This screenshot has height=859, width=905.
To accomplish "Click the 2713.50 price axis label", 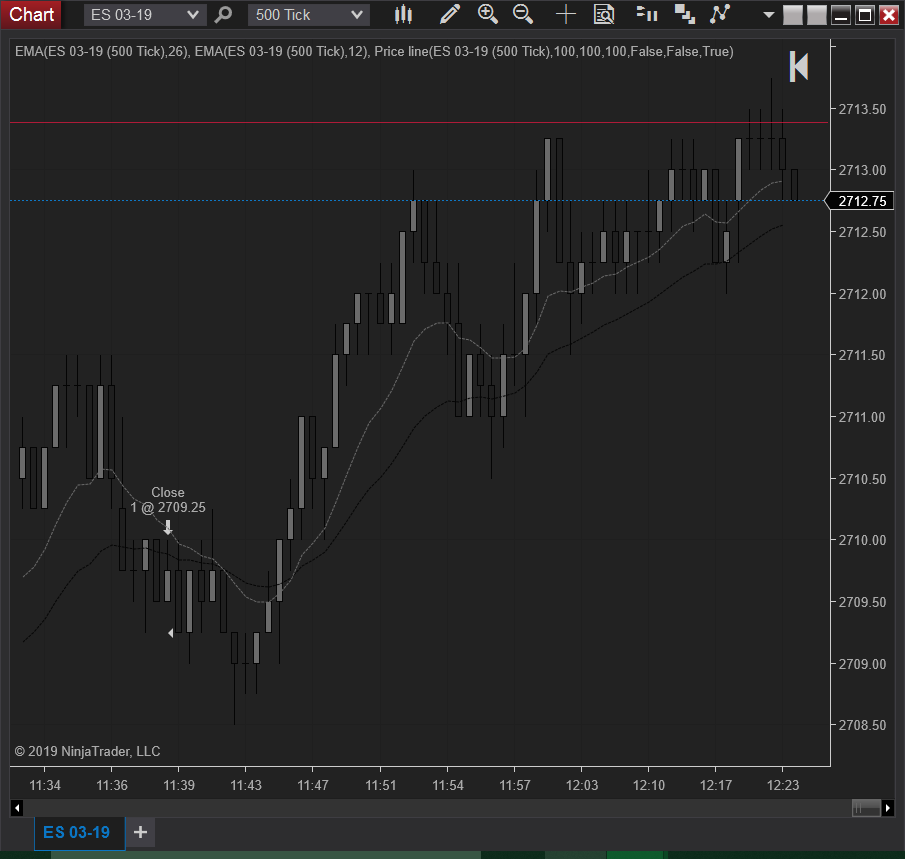I will tap(862, 109).
